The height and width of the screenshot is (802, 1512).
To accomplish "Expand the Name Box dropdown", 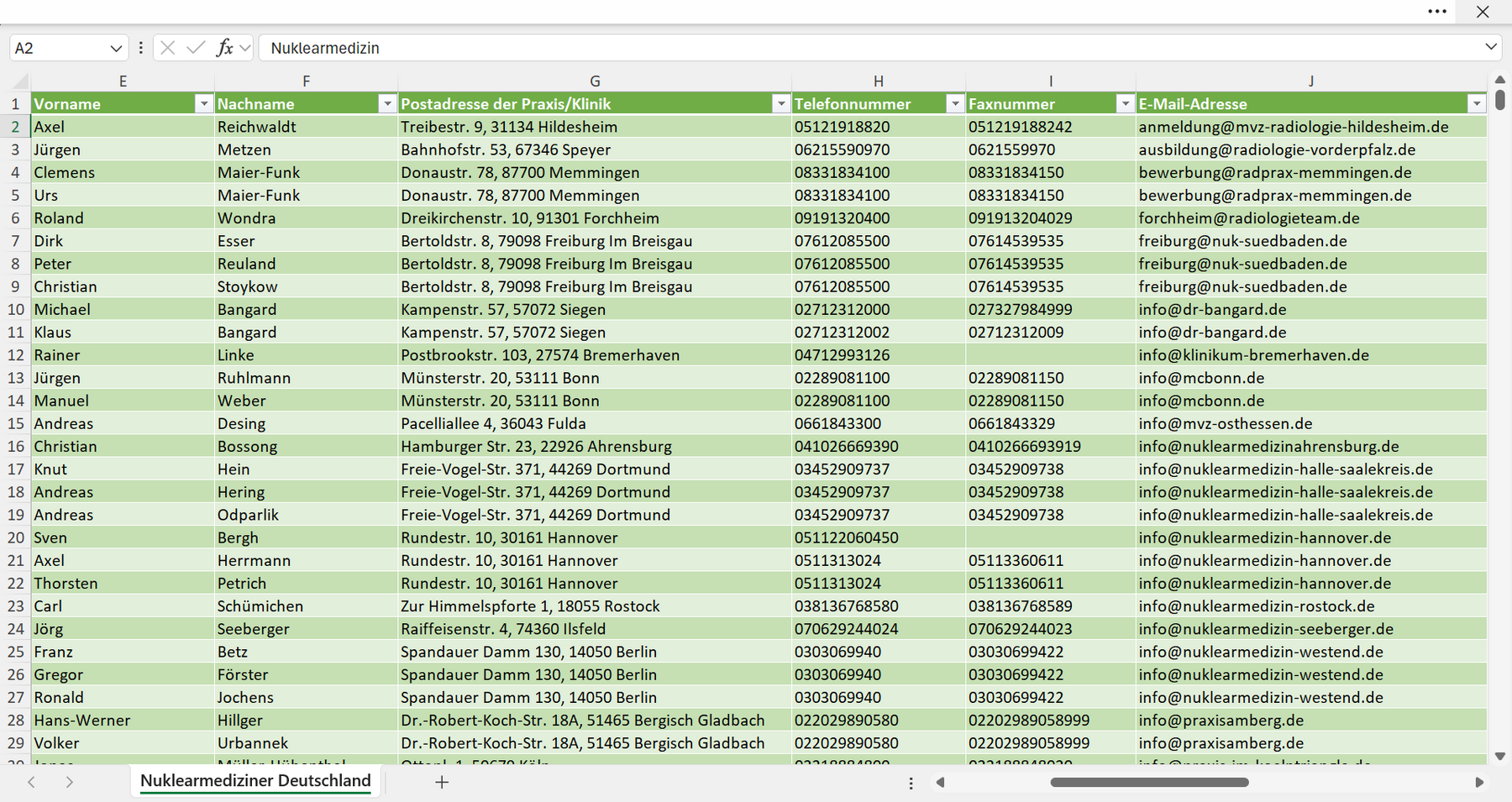I will click(x=116, y=48).
